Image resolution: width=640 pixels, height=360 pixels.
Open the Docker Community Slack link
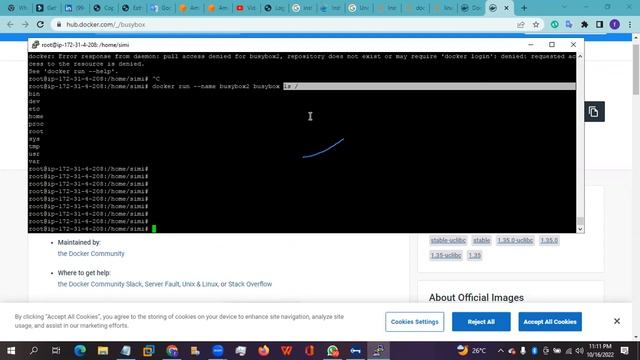point(100,284)
